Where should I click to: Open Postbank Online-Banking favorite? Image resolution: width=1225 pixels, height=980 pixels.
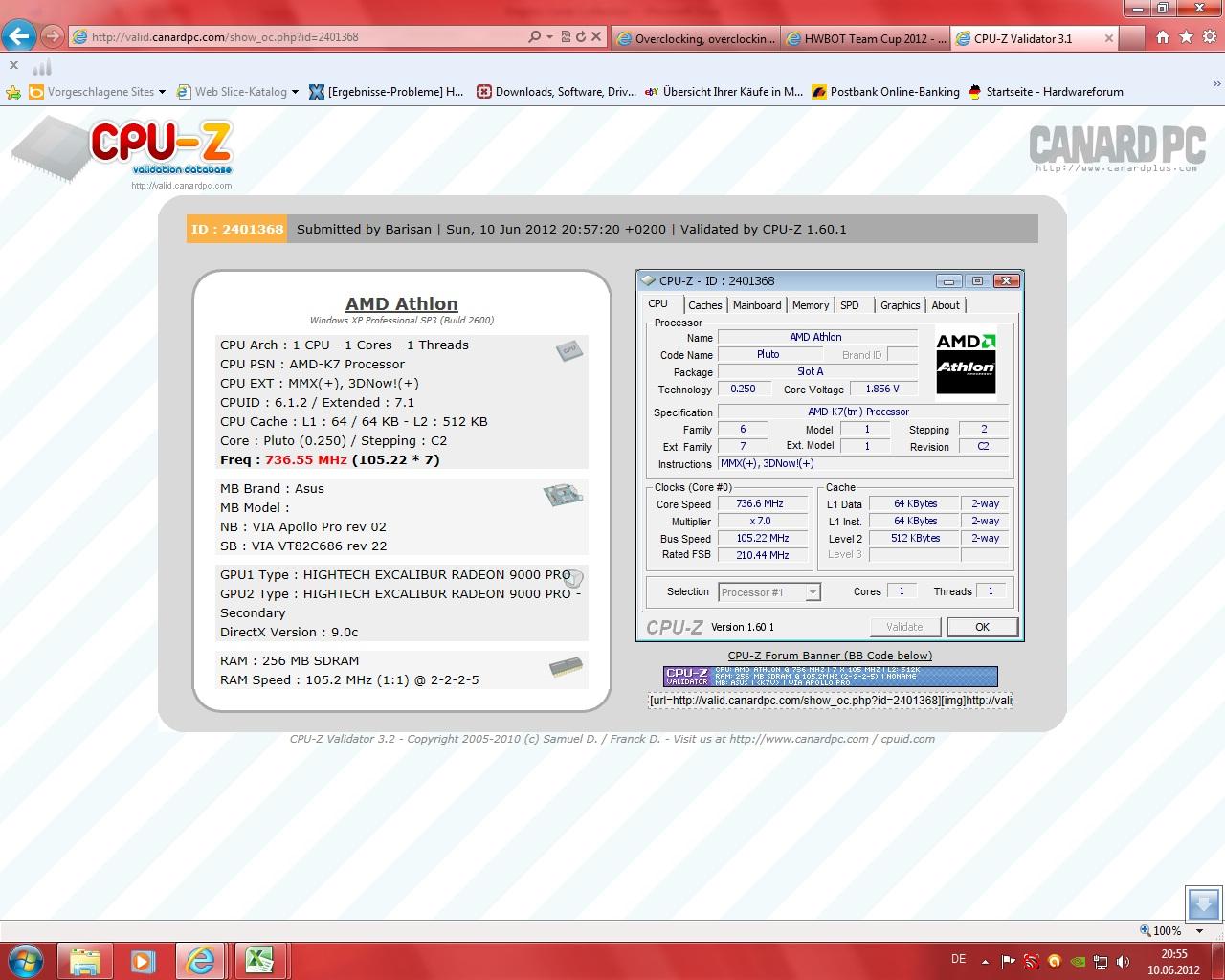pos(886,92)
